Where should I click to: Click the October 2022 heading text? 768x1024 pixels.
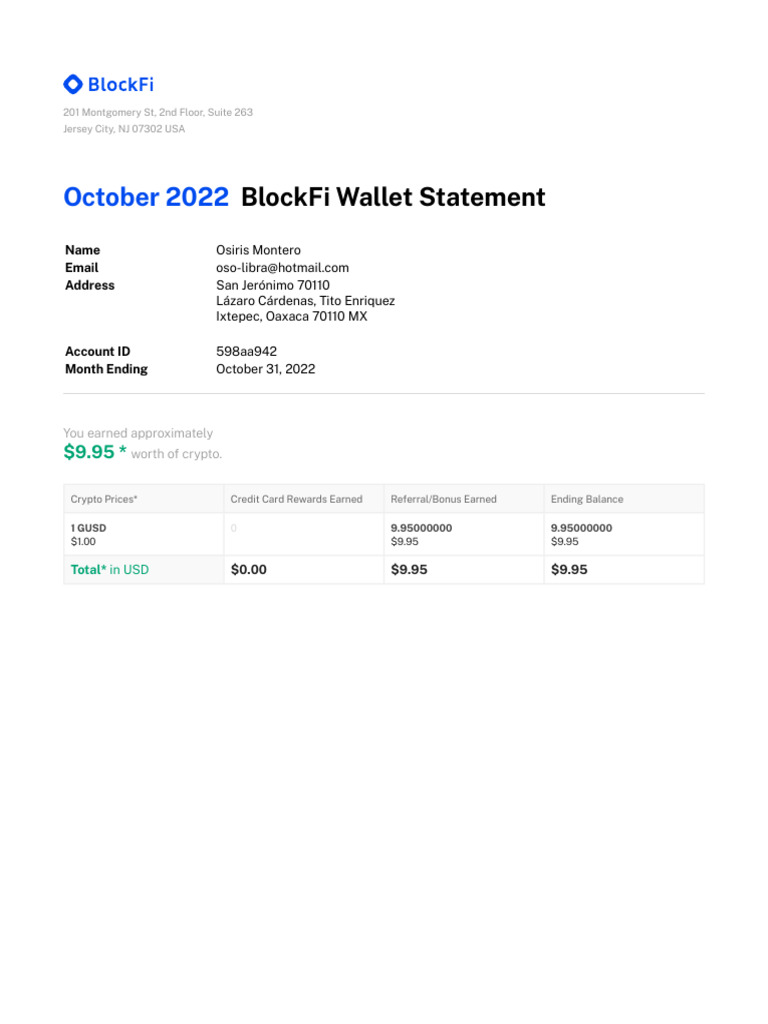pos(146,197)
